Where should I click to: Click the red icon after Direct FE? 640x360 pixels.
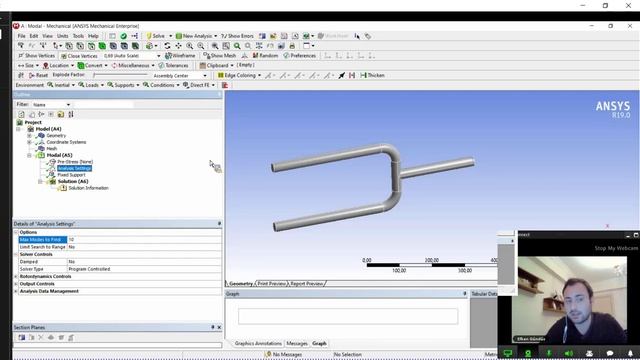click(x=225, y=85)
